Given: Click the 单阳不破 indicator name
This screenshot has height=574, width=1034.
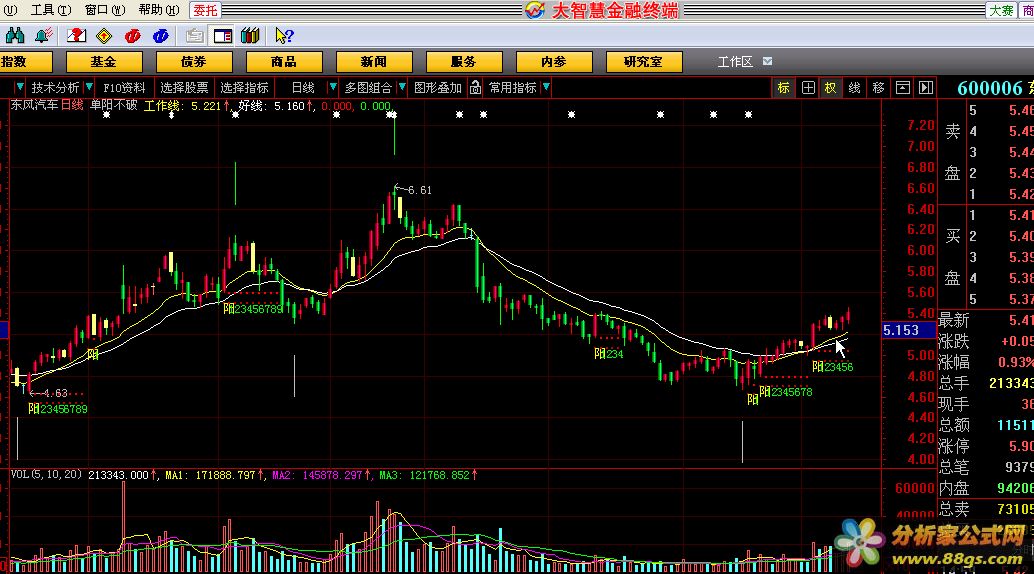Looking at the screenshot, I should point(113,105).
